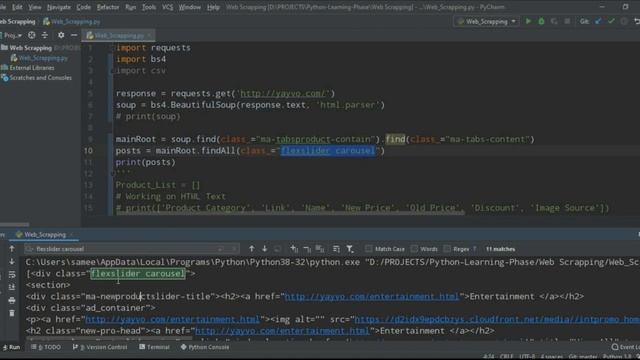Go to previous search match arrow
640x360 pixels.
pyautogui.click(x=251, y=249)
